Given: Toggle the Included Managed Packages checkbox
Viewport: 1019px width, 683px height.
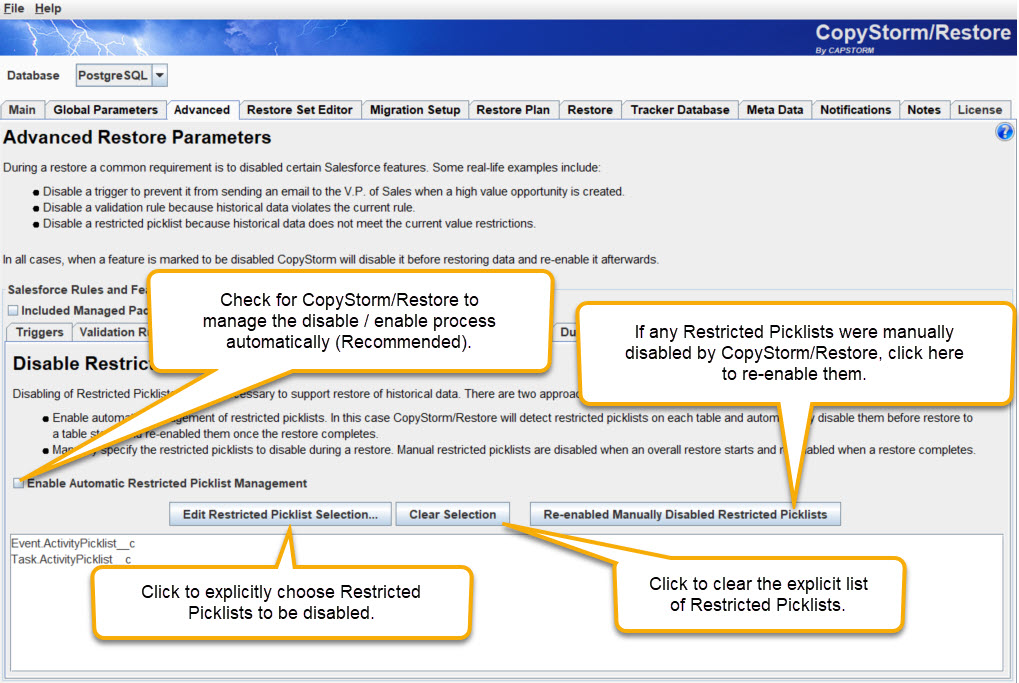Looking at the screenshot, I should (13, 311).
